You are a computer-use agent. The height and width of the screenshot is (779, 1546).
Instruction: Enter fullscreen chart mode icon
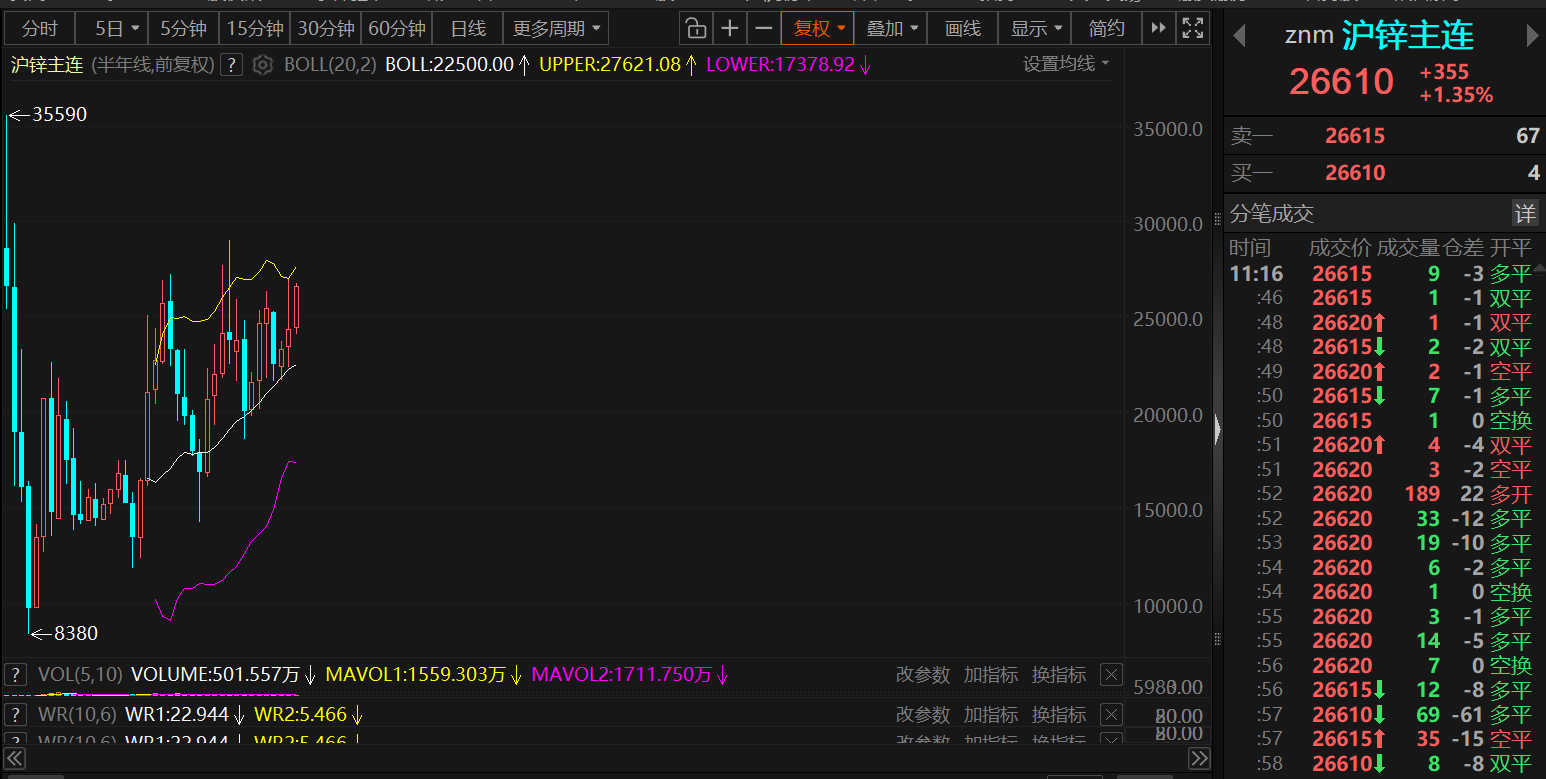pyautogui.click(x=1191, y=28)
